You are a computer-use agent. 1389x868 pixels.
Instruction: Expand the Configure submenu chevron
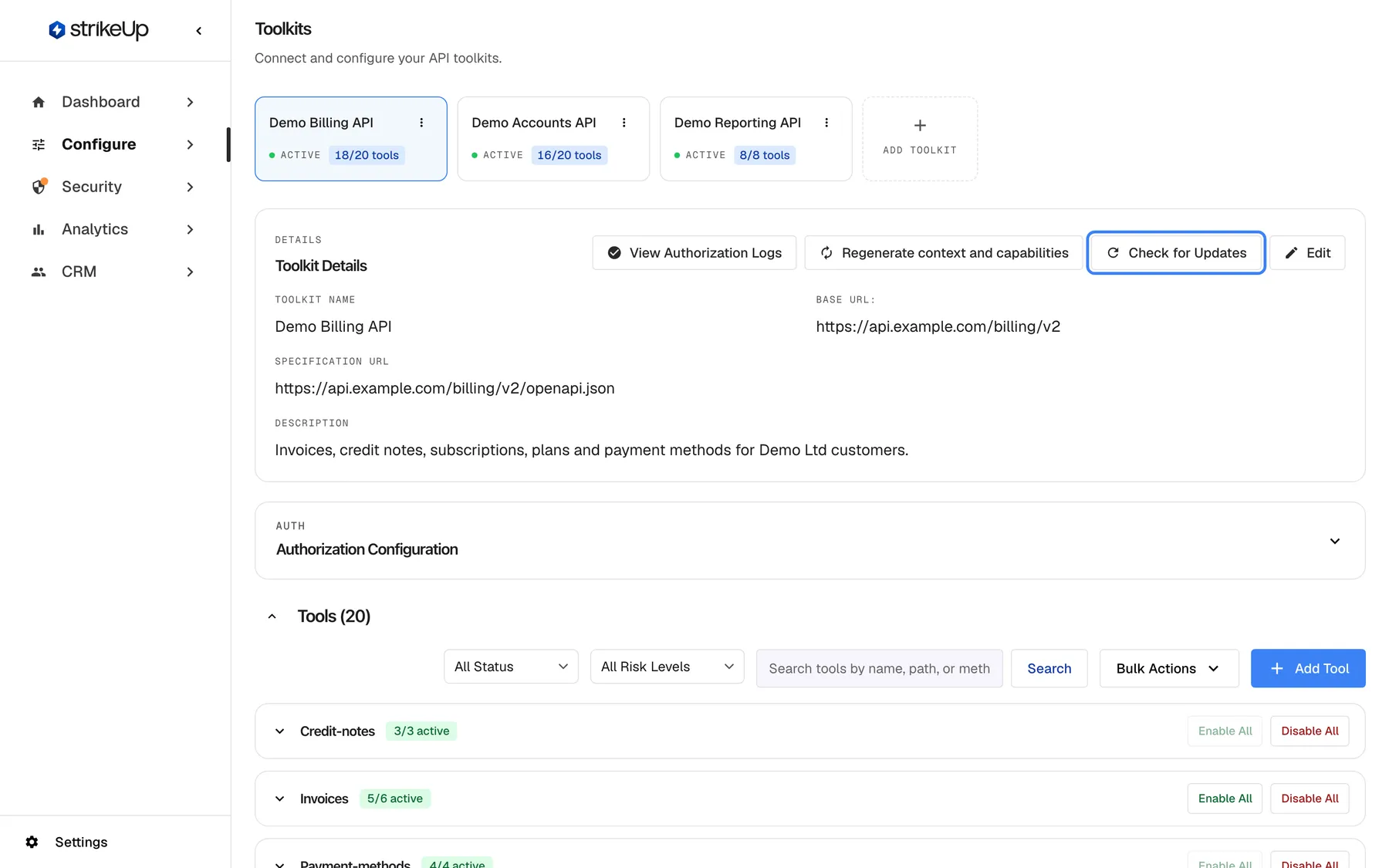coord(190,144)
